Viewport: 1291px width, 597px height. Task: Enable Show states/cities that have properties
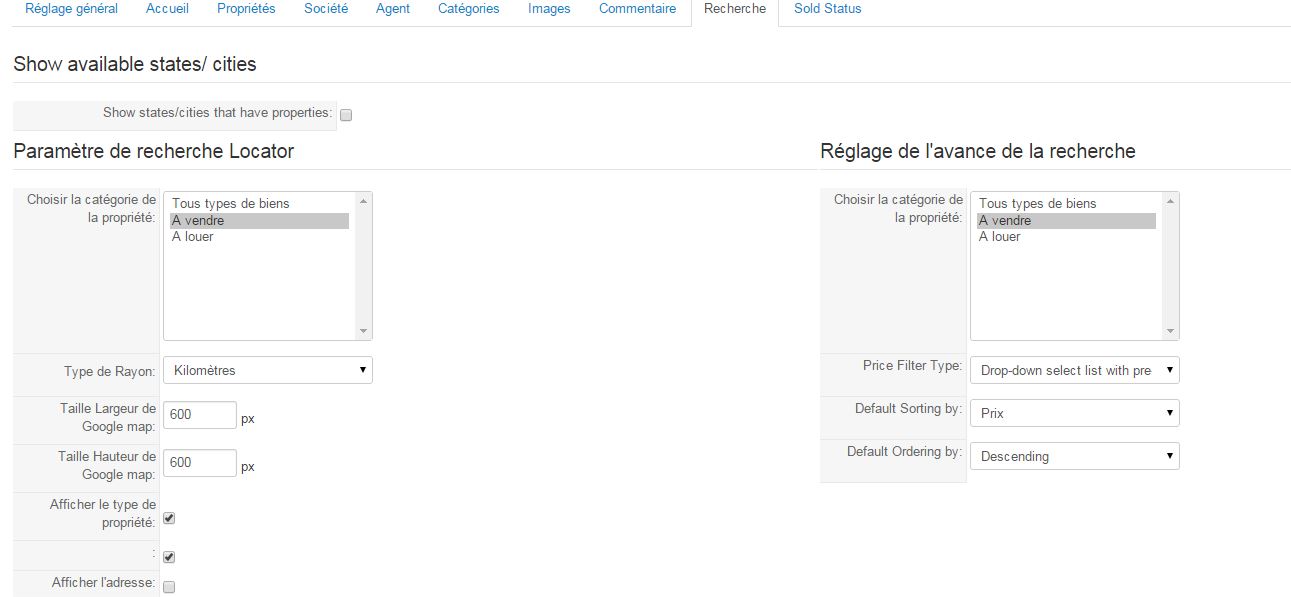(346, 115)
